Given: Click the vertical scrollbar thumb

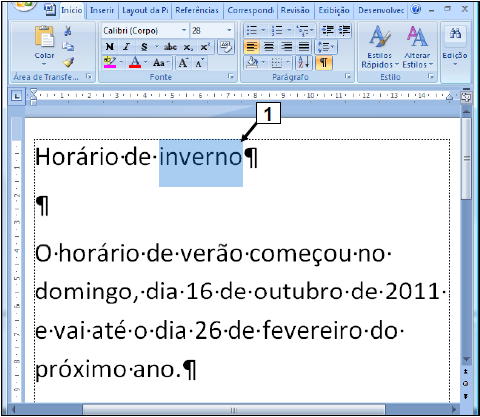Looking at the screenshot, I should [466, 158].
